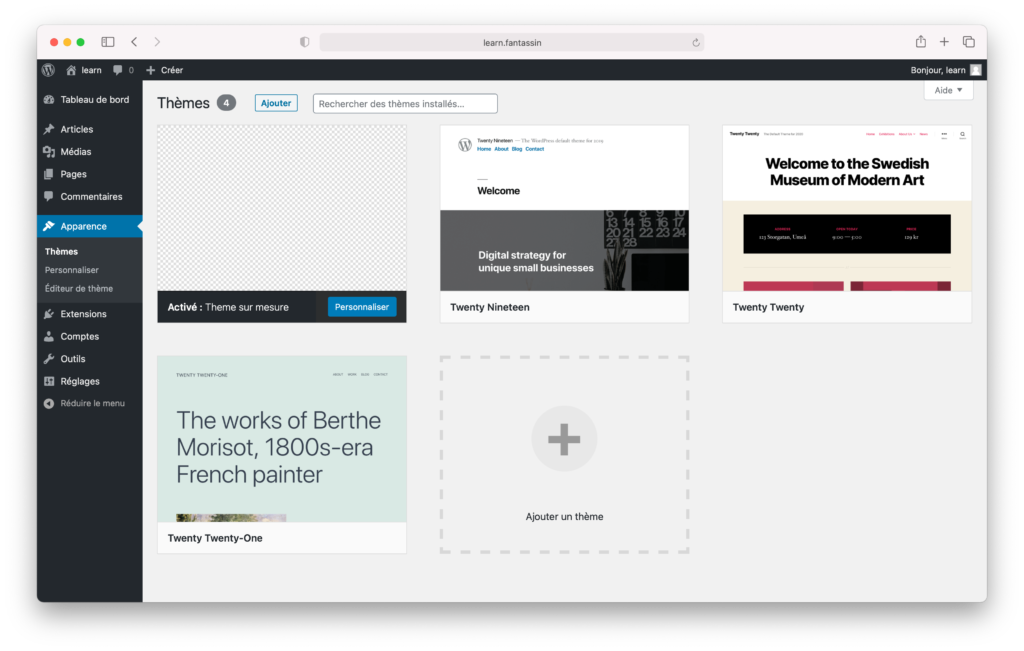Focus the Rechercher des thèmes installés field
This screenshot has height=651, width=1024.
(405, 103)
